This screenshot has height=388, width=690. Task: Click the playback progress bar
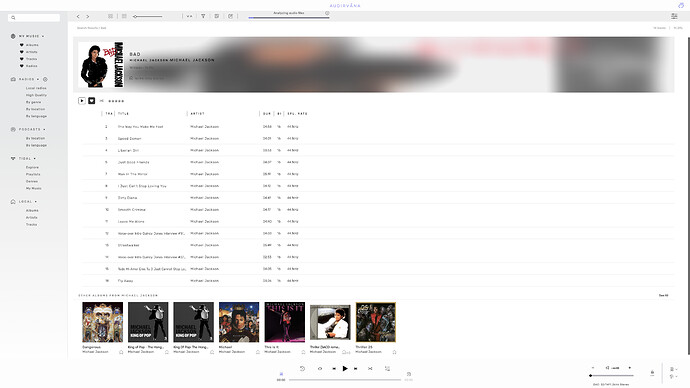pyautogui.click(x=345, y=380)
